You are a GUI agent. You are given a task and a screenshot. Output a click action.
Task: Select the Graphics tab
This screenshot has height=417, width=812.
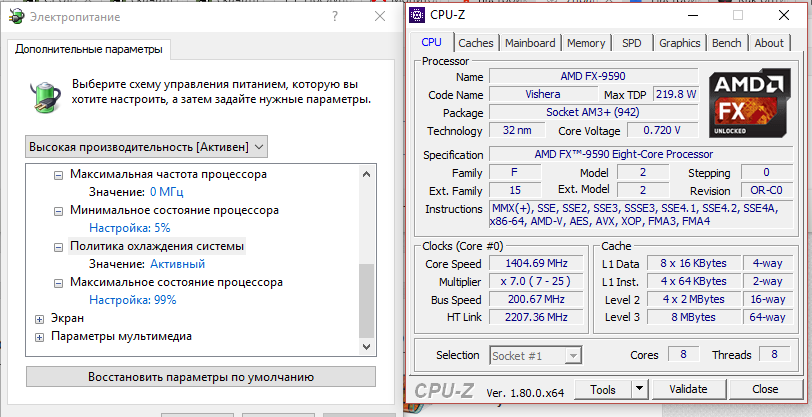[x=679, y=43]
